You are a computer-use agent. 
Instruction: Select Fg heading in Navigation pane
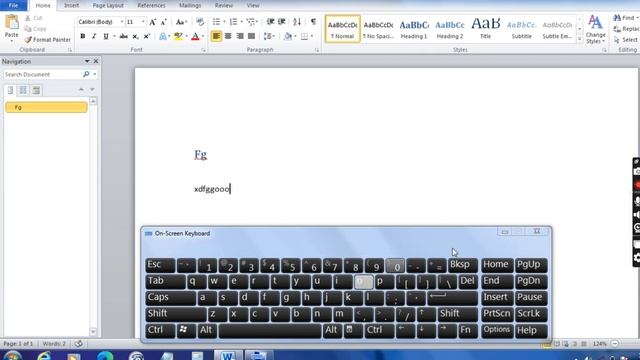tap(46, 107)
